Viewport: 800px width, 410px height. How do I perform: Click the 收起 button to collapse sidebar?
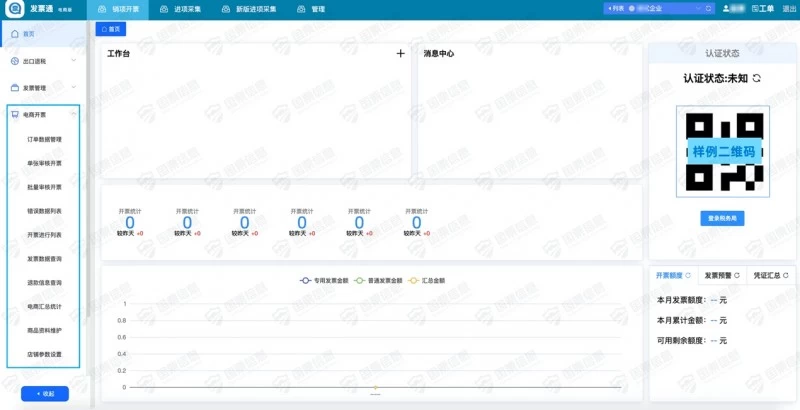click(x=44, y=394)
